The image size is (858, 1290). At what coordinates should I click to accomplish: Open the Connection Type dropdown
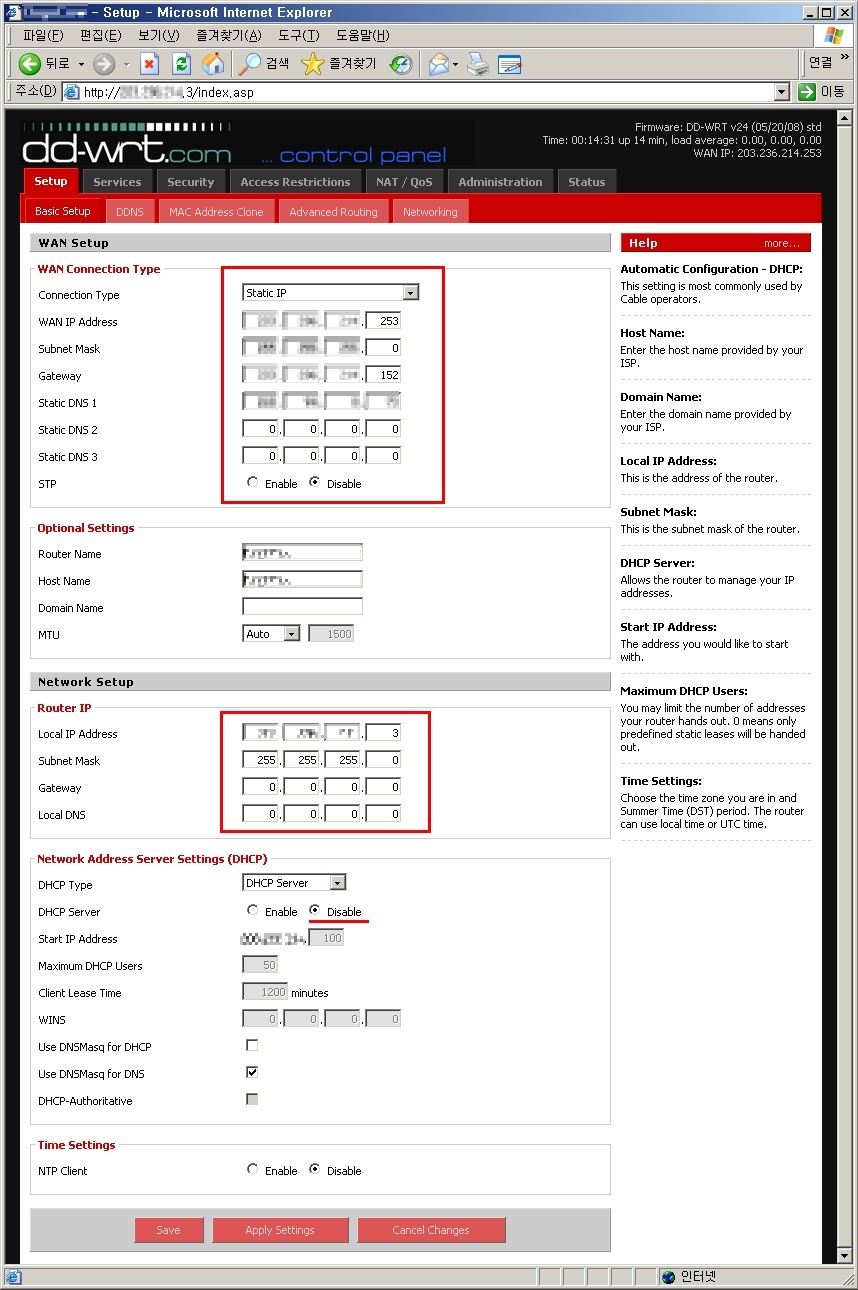[331, 293]
